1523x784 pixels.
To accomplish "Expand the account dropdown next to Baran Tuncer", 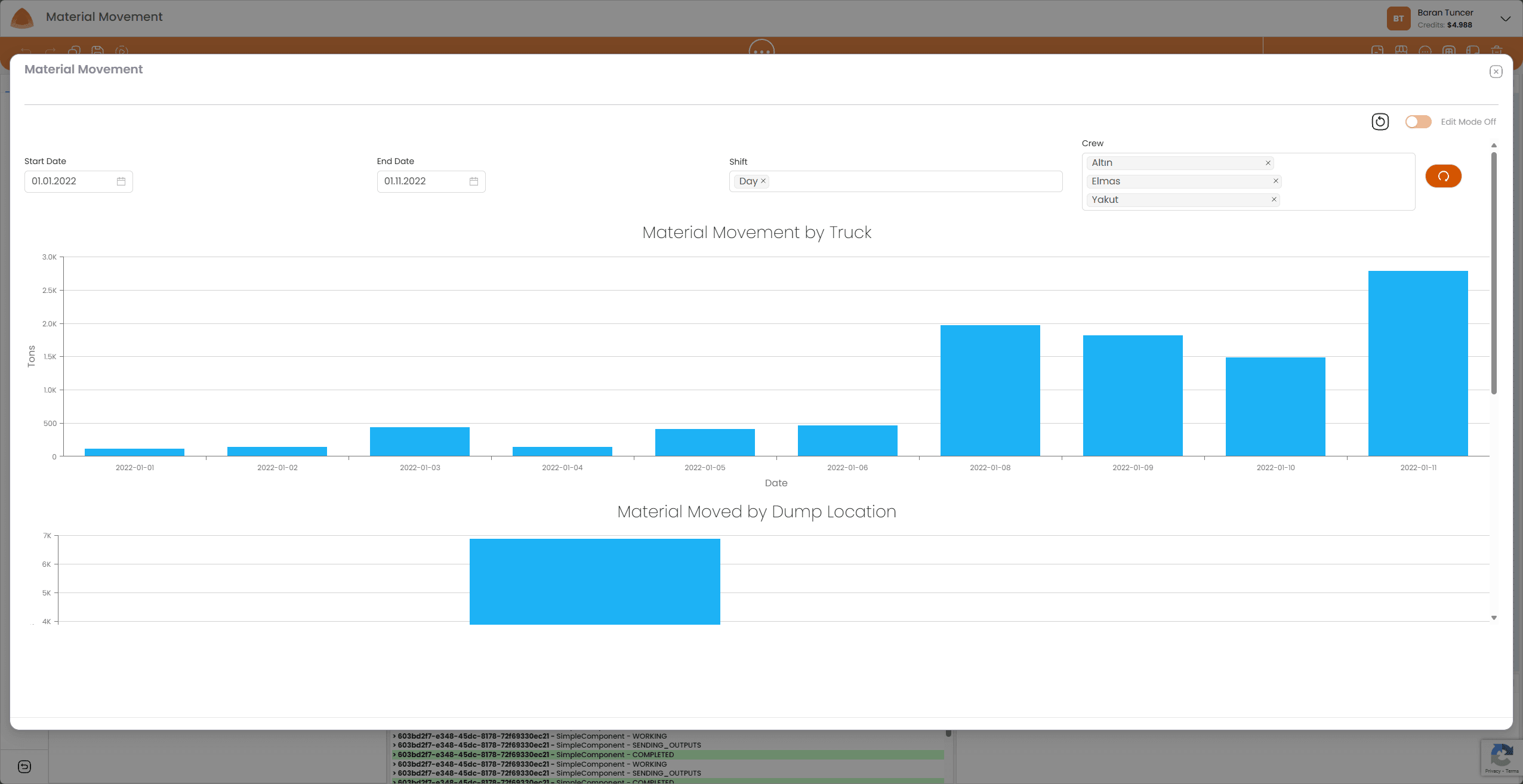I will [1505, 18].
